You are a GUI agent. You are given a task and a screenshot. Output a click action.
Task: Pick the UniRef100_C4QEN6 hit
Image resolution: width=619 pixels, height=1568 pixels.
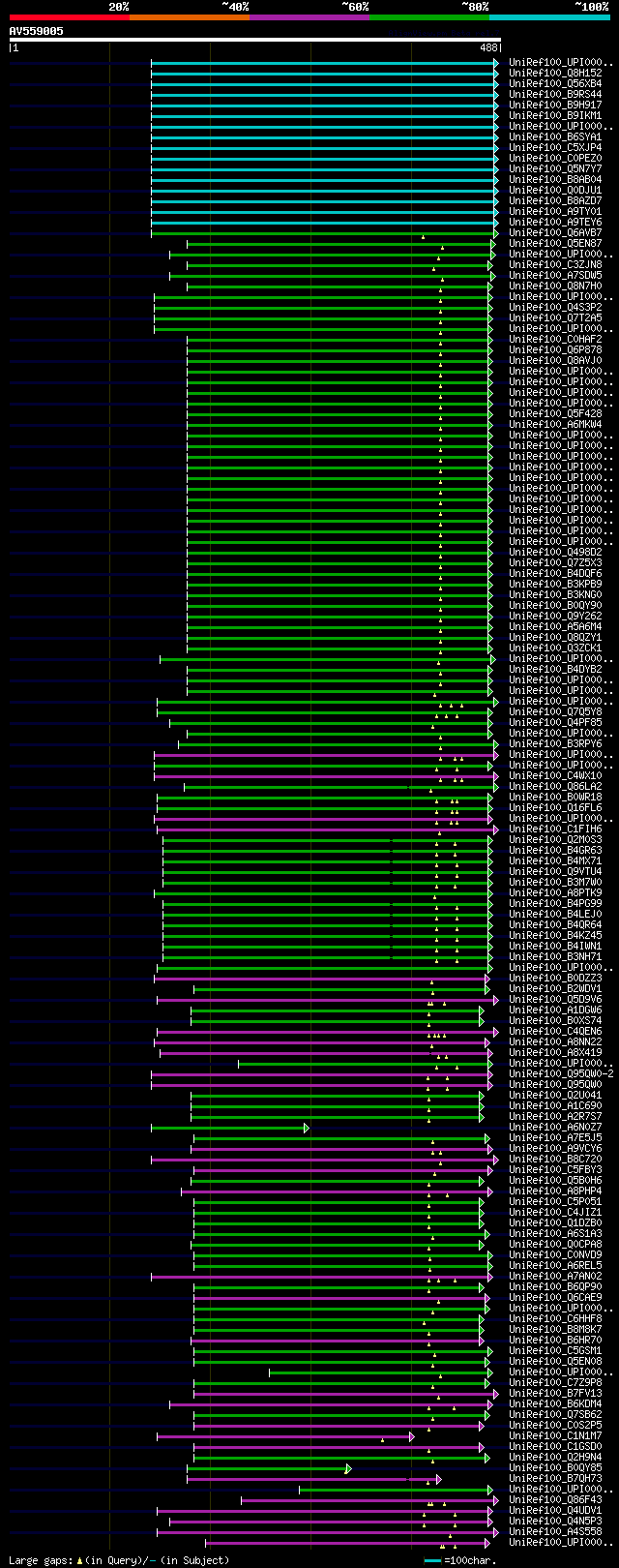555,1031
